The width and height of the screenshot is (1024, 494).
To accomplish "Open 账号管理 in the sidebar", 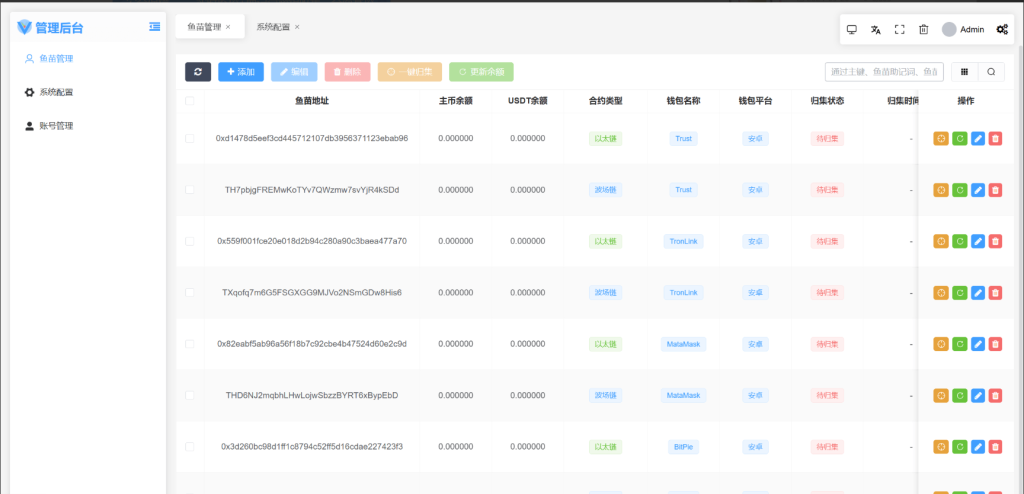I will click(88, 126).
